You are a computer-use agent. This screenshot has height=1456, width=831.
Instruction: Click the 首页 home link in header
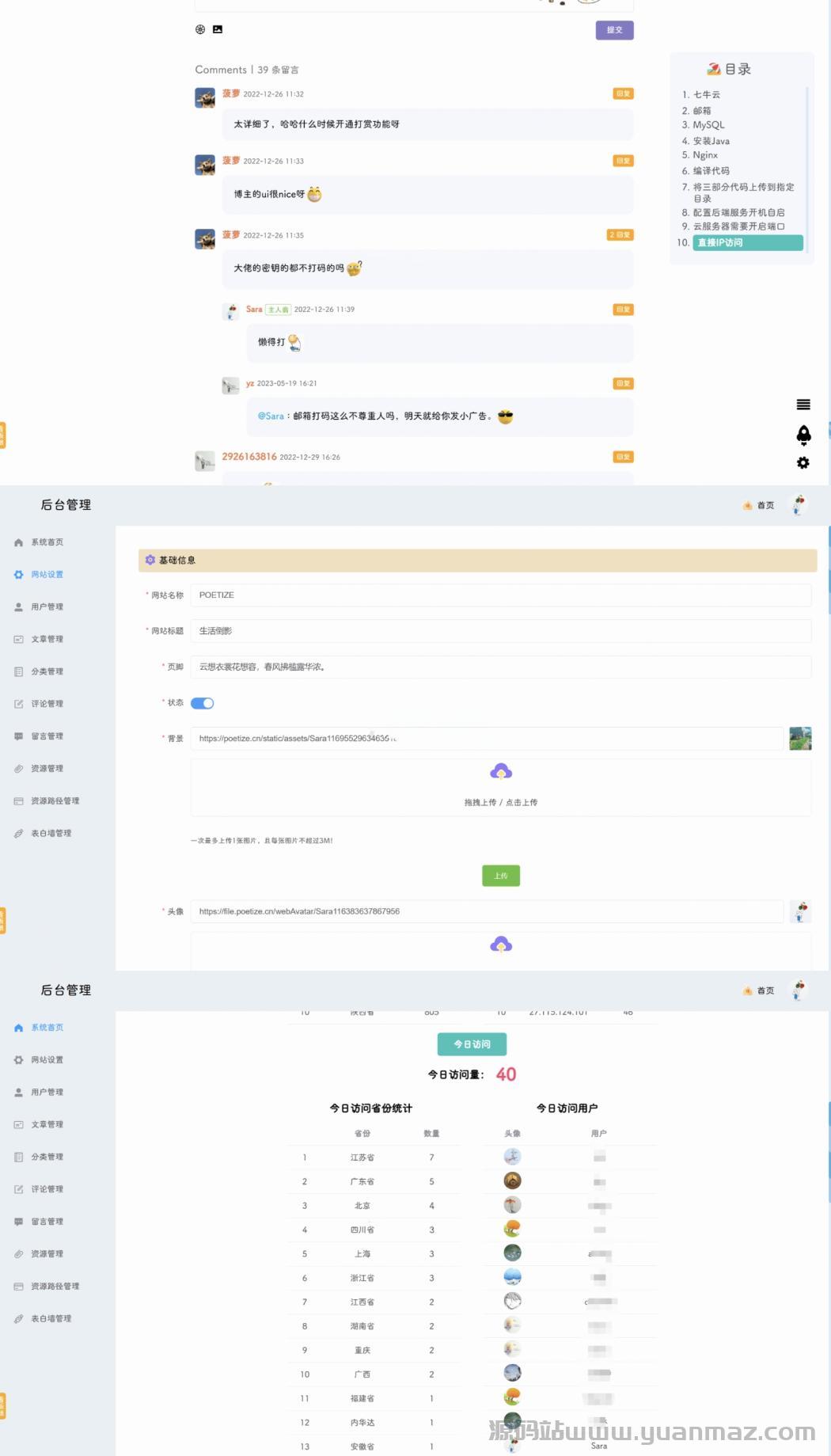760,505
